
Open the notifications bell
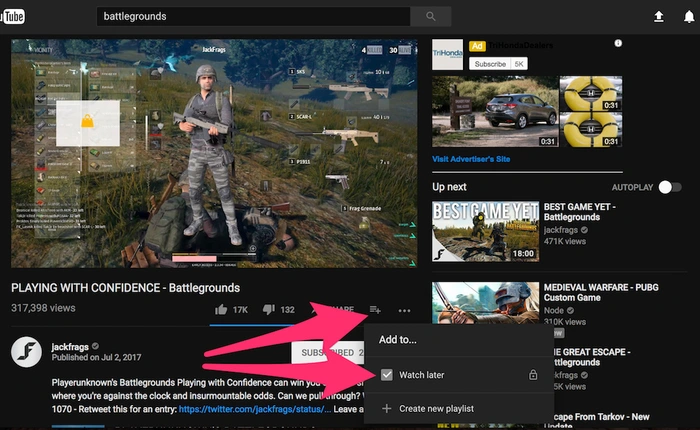[x=685, y=17]
